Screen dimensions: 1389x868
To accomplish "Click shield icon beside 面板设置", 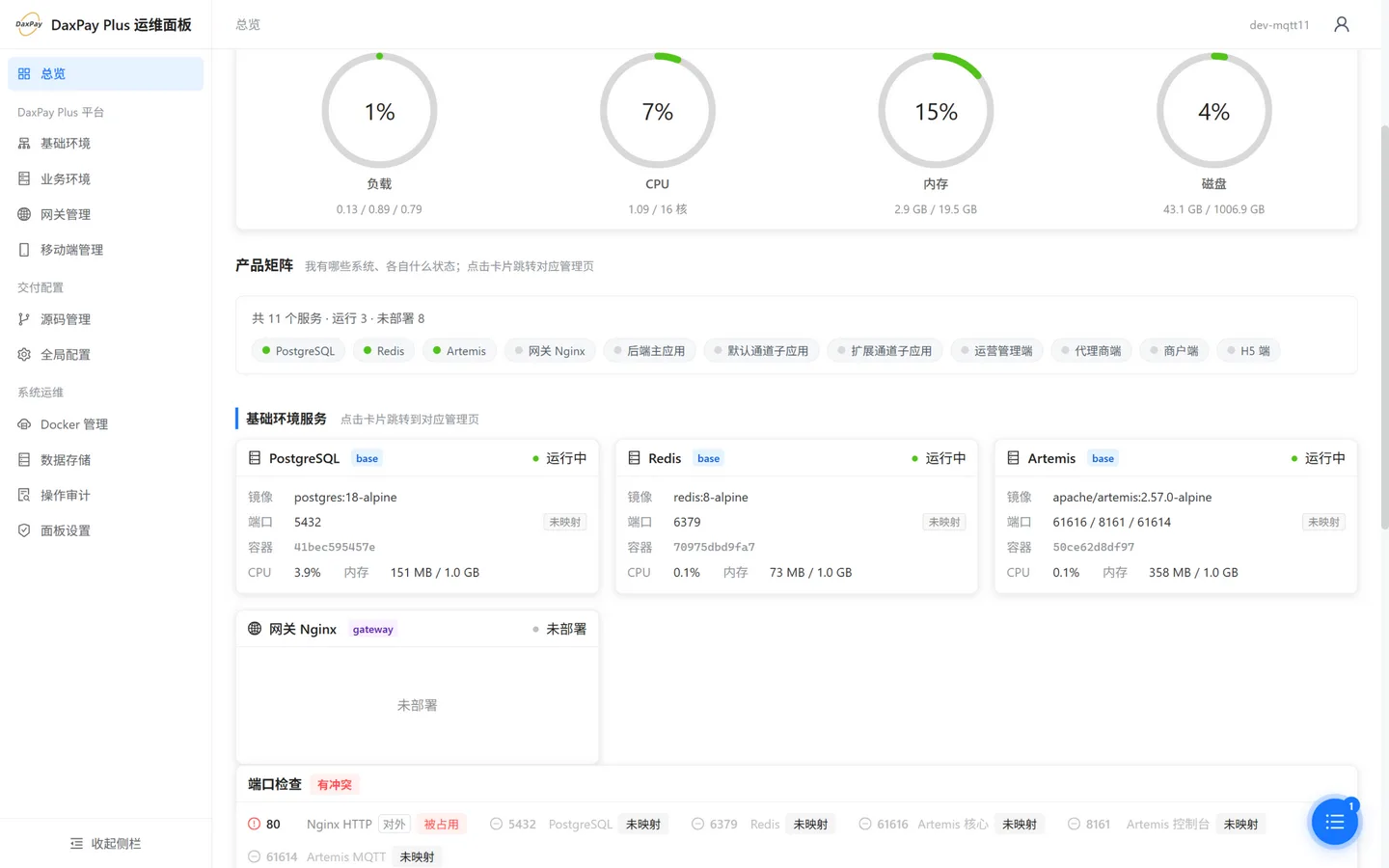I will tap(24, 530).
